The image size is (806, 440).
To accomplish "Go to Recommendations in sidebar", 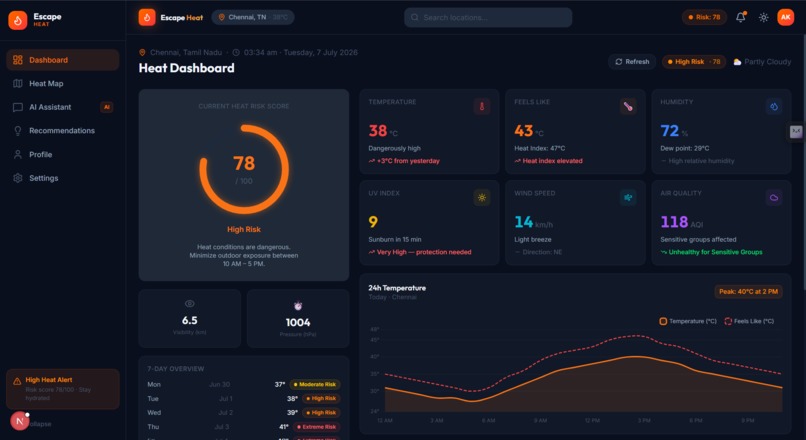I will tap(63, 131).
